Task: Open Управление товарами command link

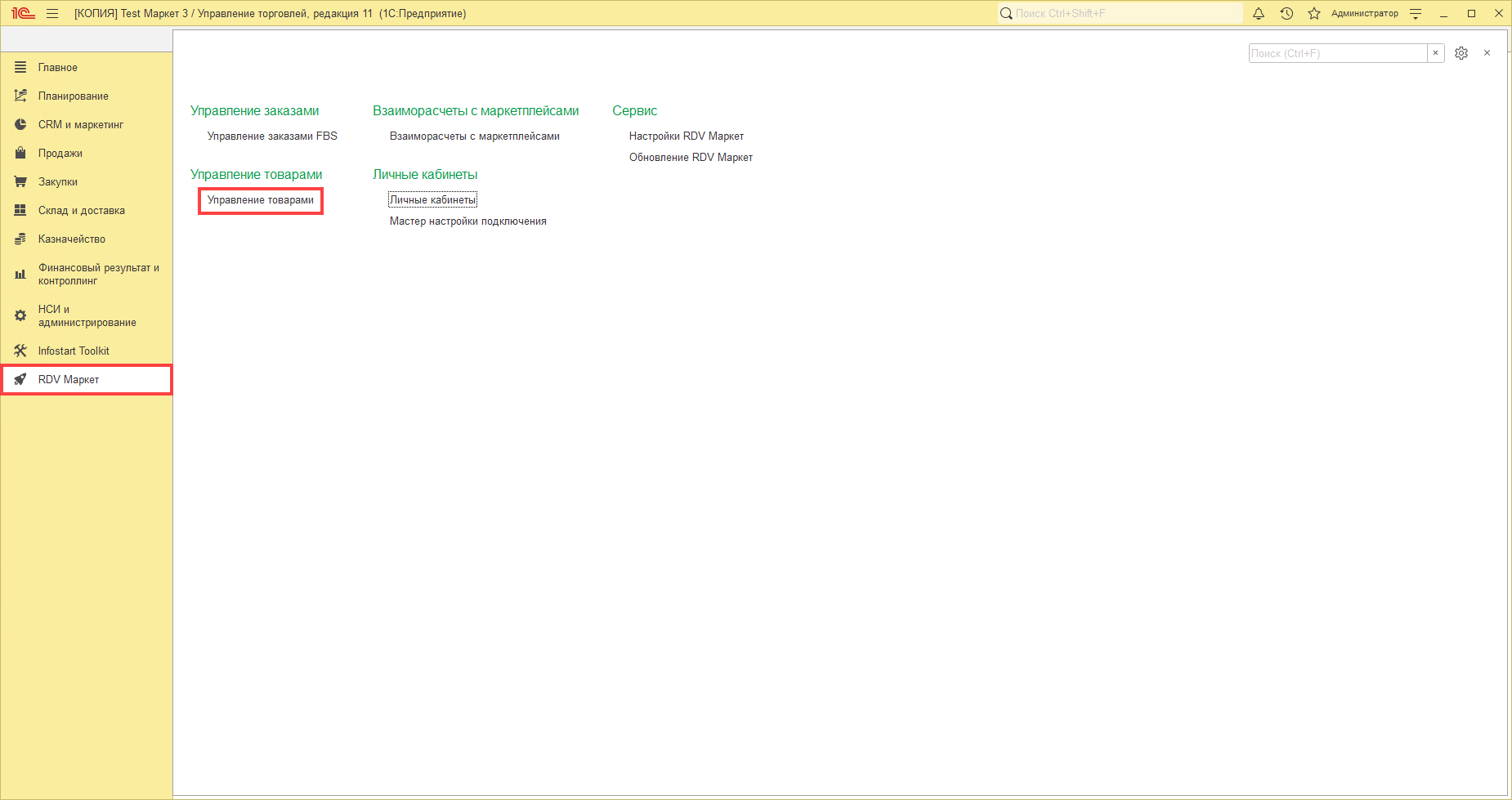Action: [x=261, y=199]
